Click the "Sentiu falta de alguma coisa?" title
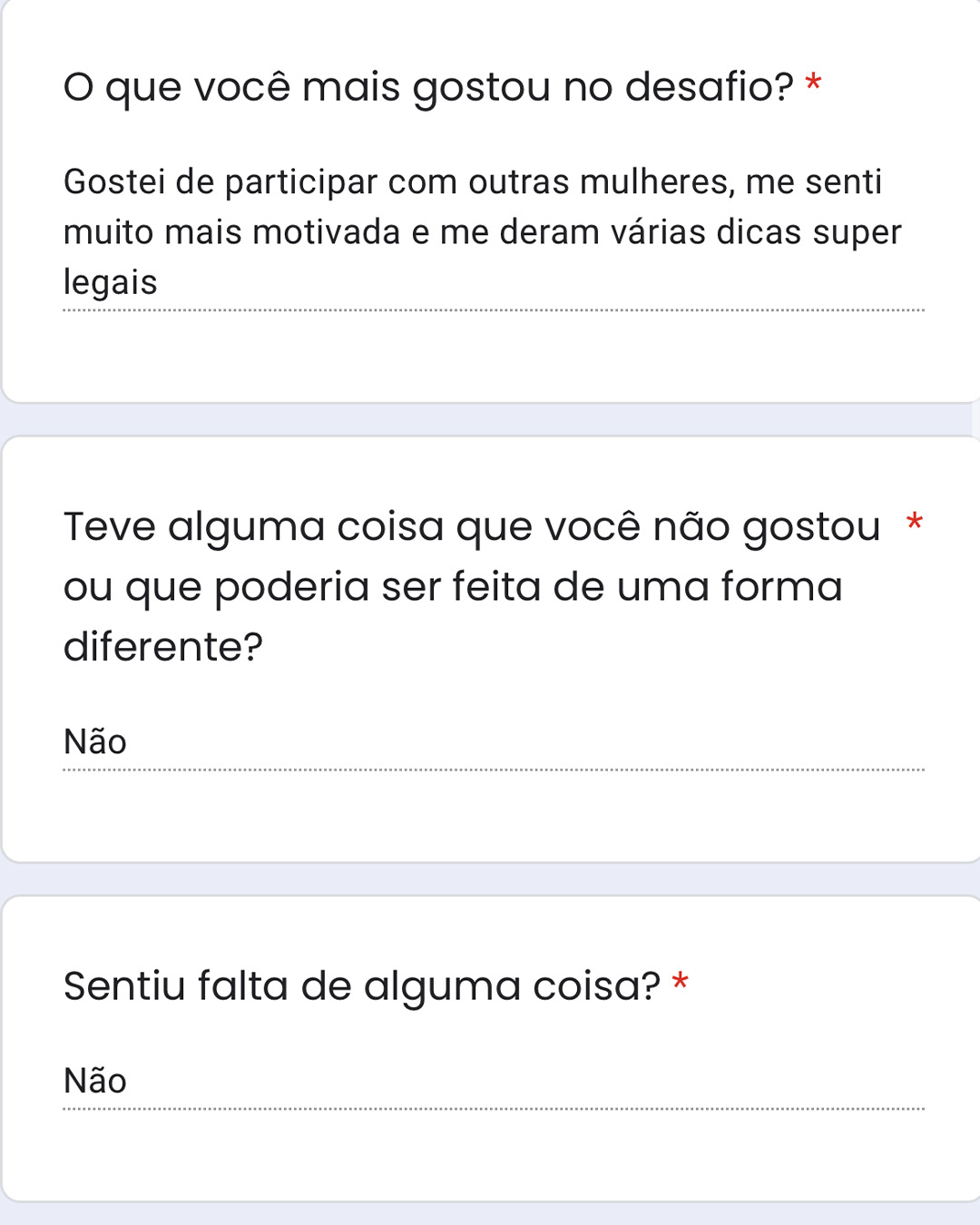 pos(362,985)
